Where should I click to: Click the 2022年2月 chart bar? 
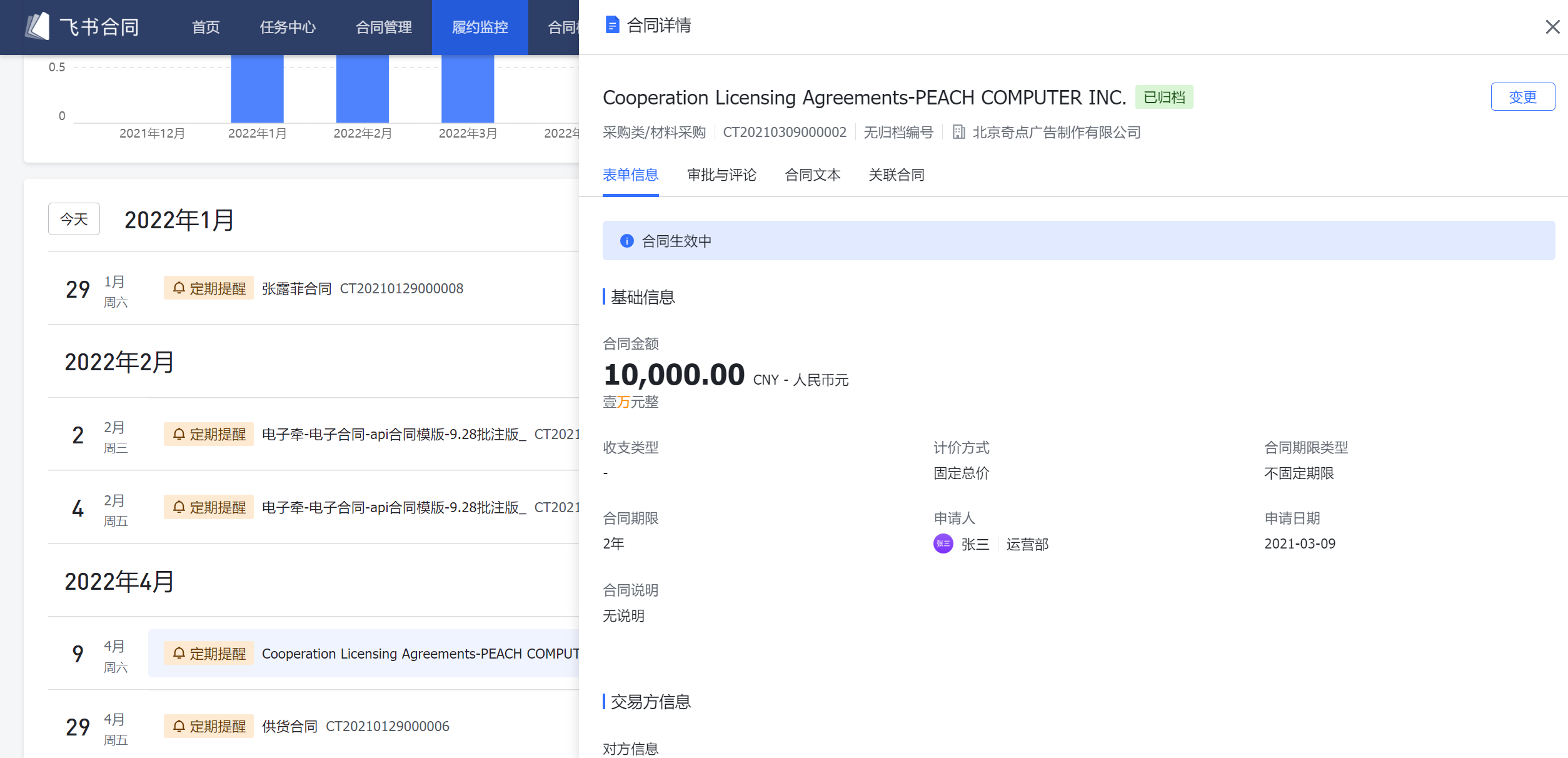point(363,89)
